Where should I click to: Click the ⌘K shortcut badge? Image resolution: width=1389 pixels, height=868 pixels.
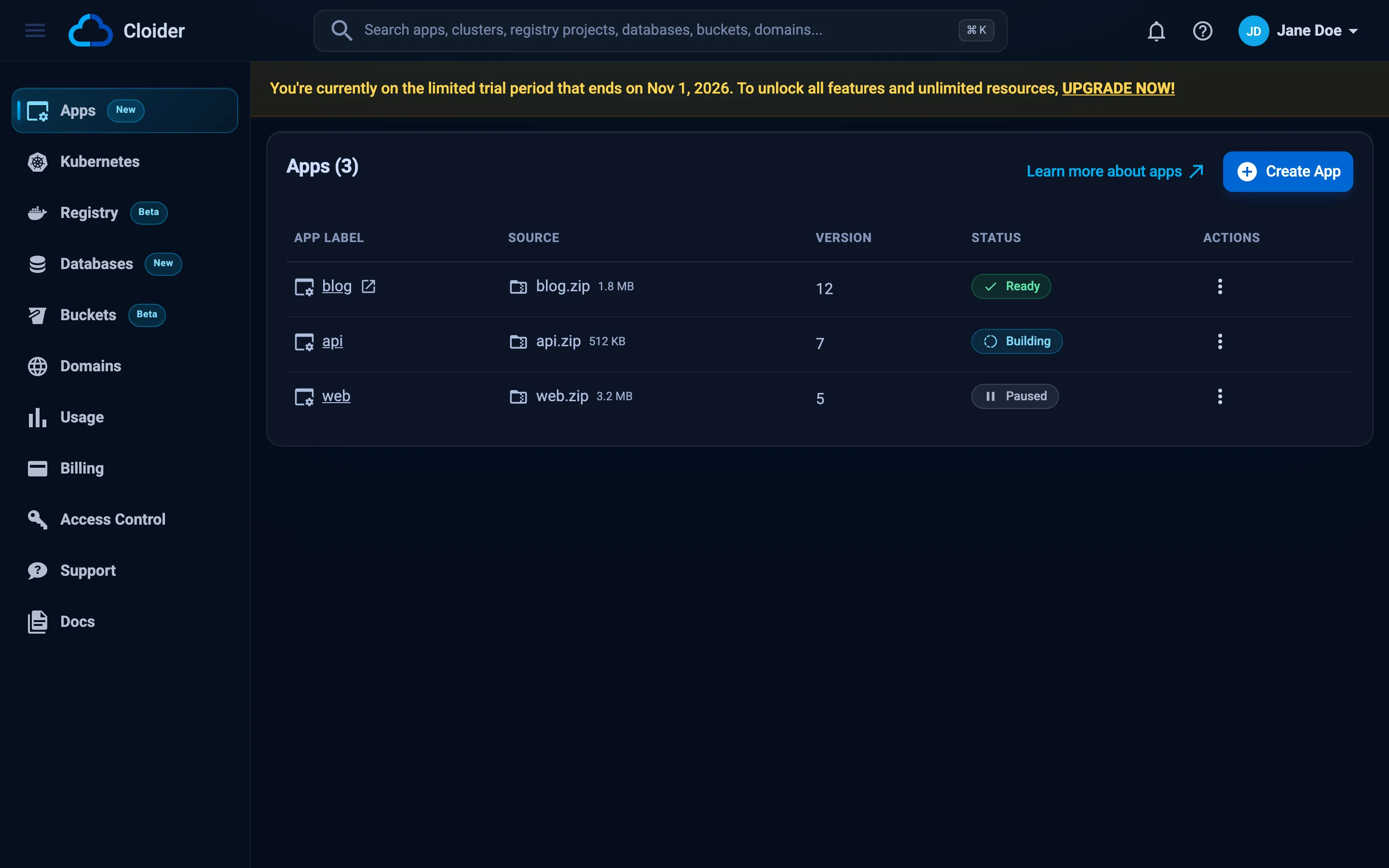[976, 30]
